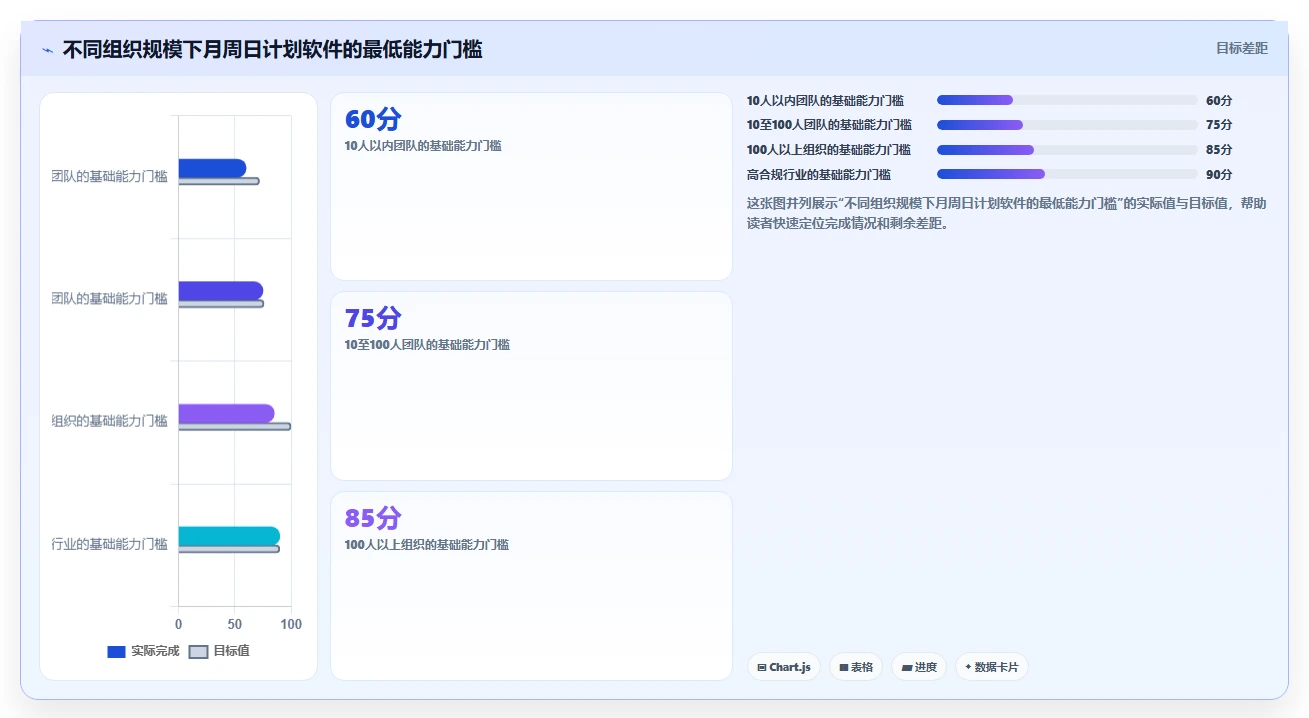Viewport: 1309px width, 718px height.
Task: Click the Chart.js tag chip
Action: click(784, 667)
